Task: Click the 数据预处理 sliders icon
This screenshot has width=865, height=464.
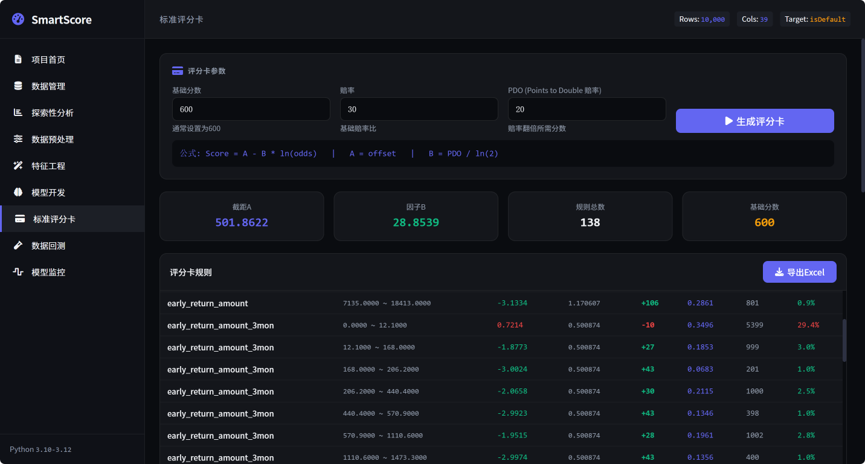Action: (x=18, y=138)
